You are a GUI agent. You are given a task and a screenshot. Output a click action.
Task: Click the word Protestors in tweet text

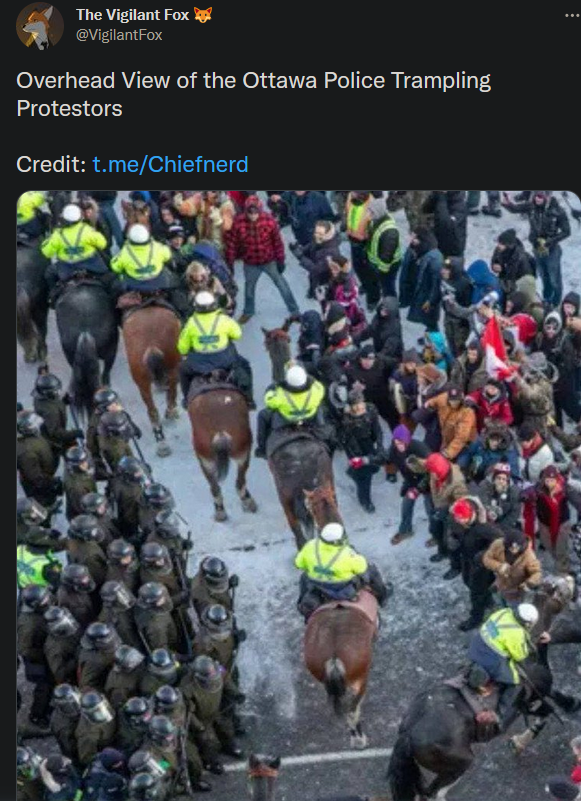coord(69,108)
